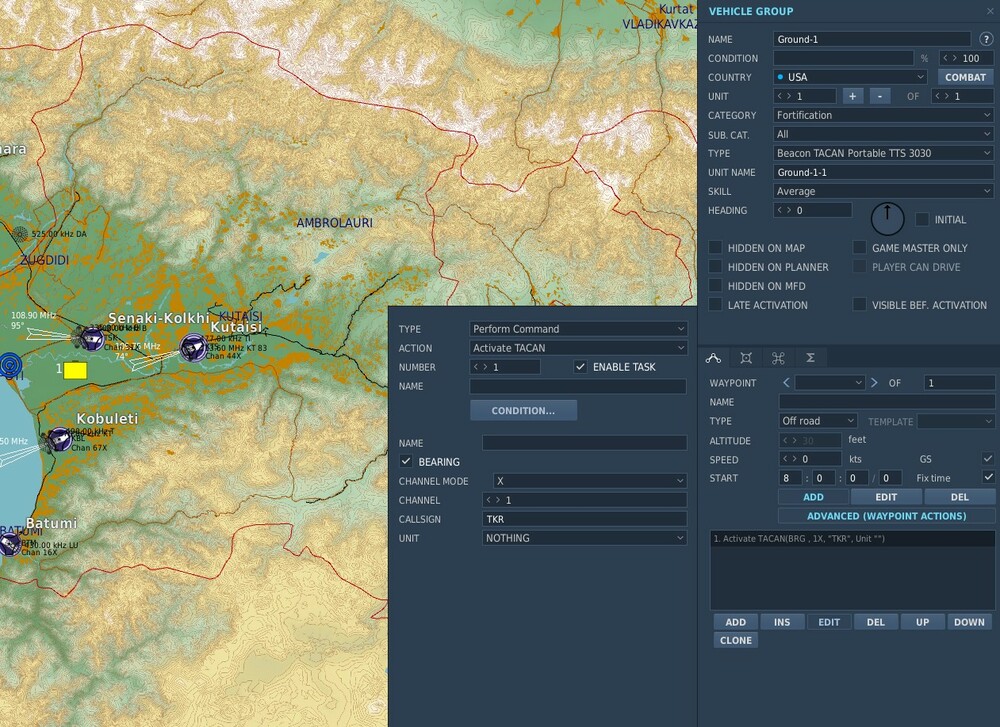Click the unit icon near Kobuleti
1000x727 pixels.
coord(58,438)
